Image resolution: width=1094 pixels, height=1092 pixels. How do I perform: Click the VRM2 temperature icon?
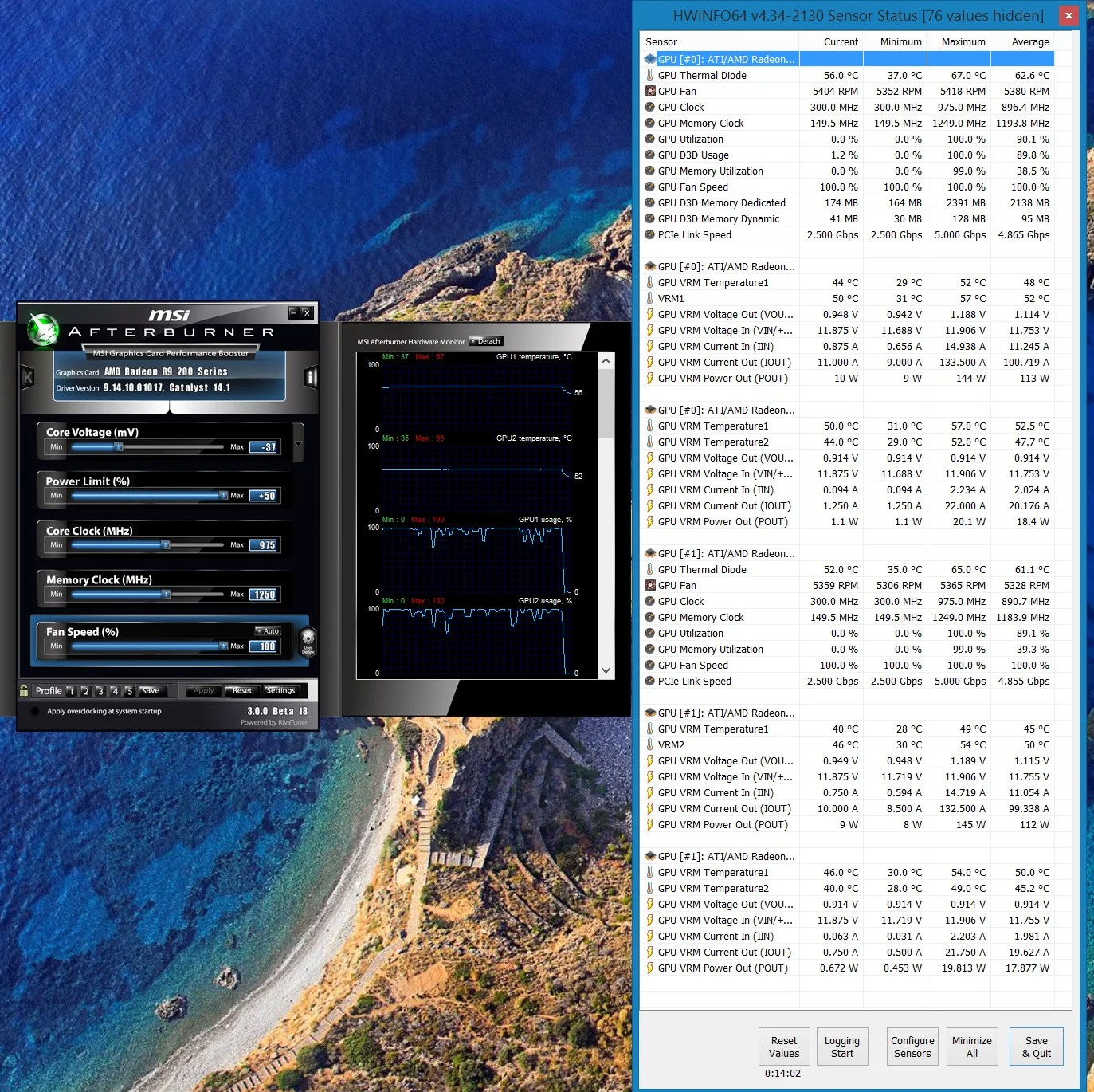(650, 744)
